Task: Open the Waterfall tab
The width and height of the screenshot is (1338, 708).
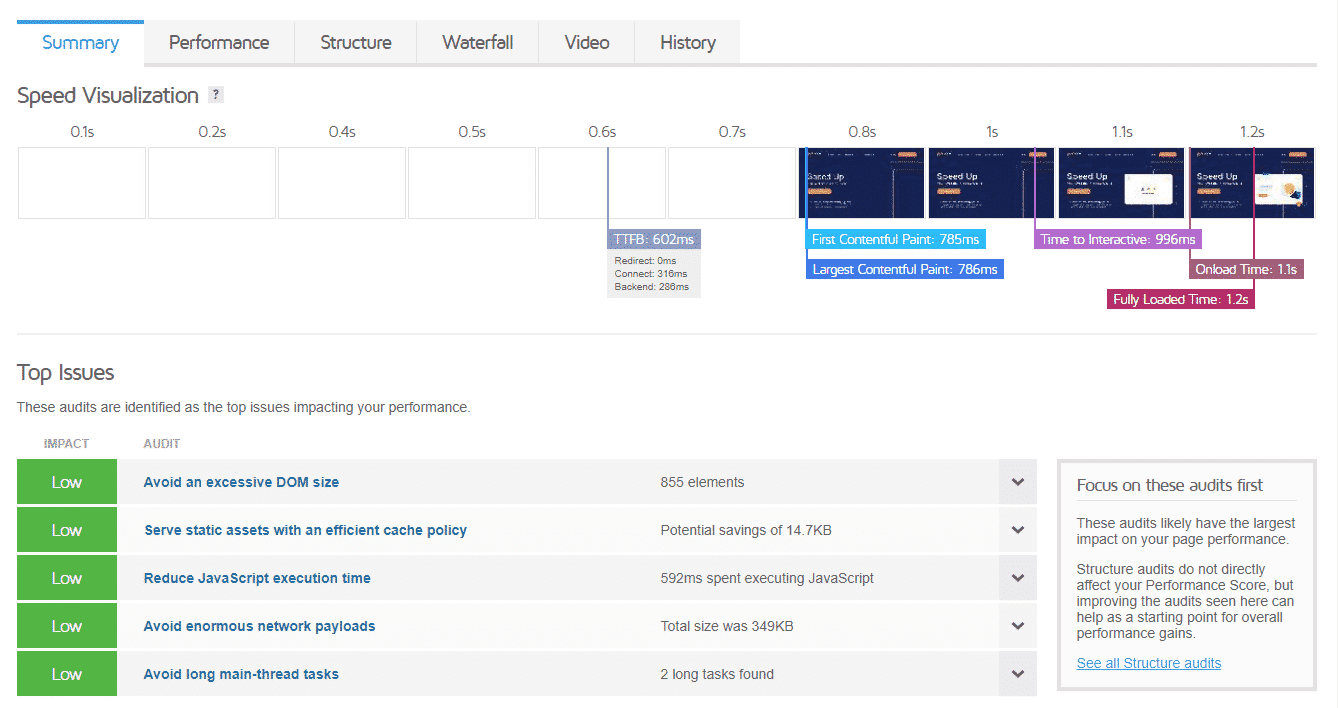Action: point(477,42)
